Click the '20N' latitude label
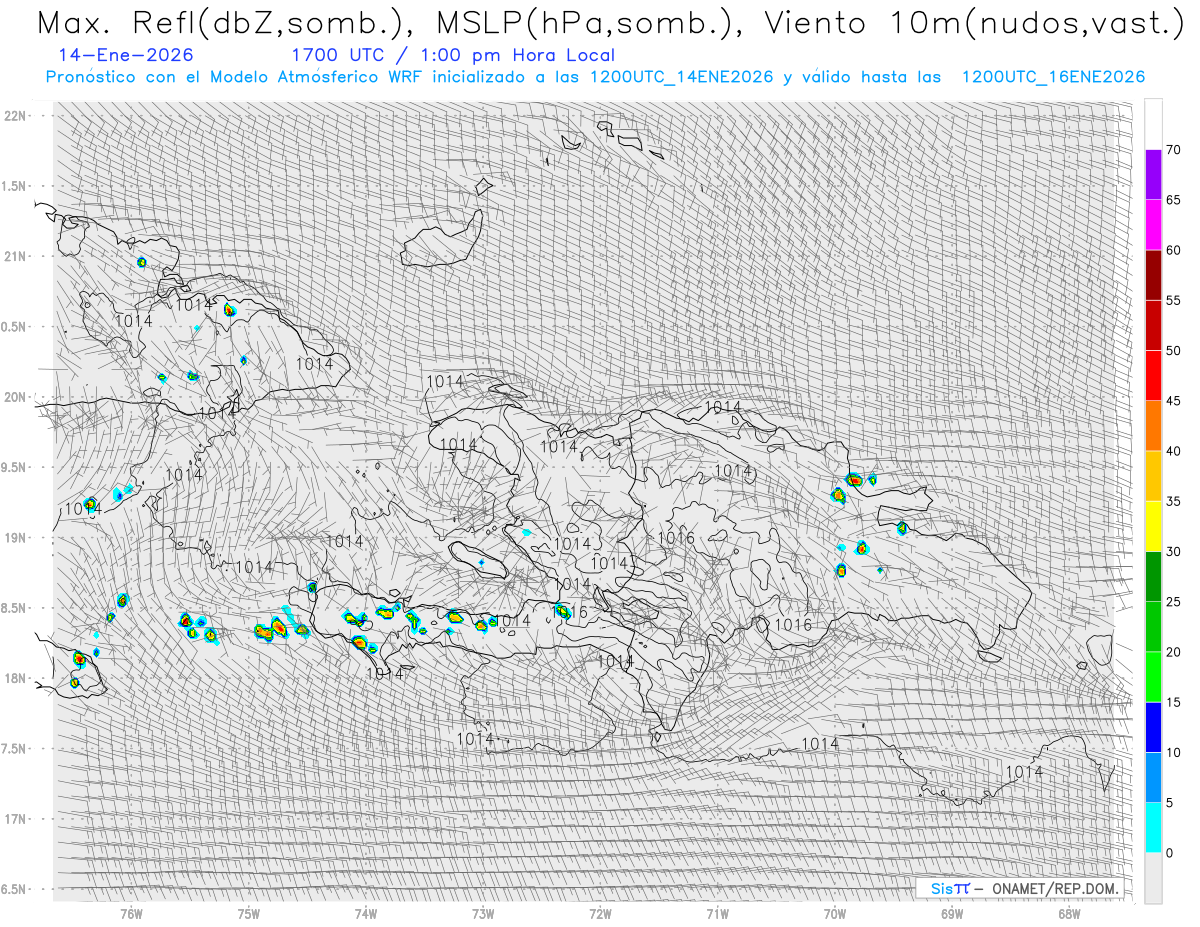This screenshot has width=1200, height=927. coord(17,397)
